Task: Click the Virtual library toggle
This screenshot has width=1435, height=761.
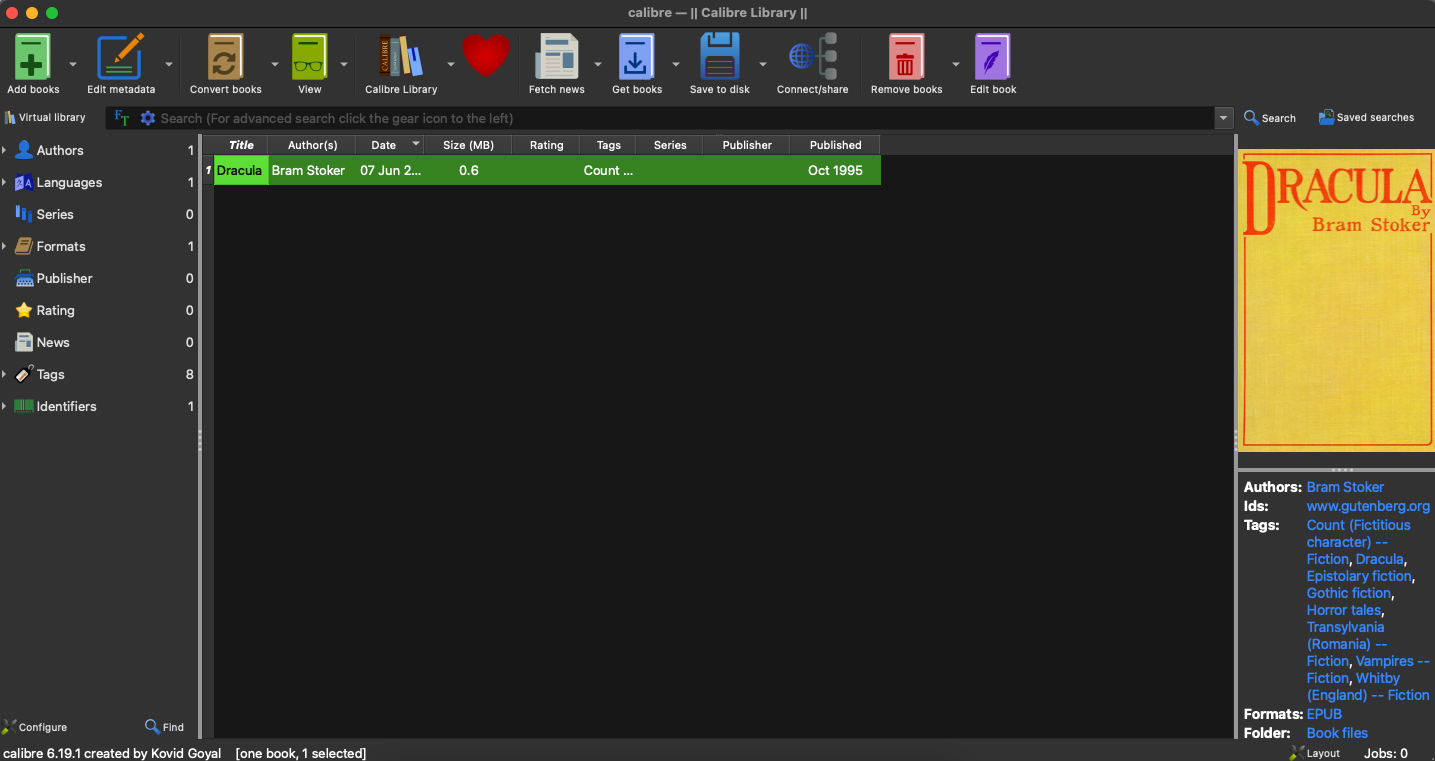Action: coord(45,117)
